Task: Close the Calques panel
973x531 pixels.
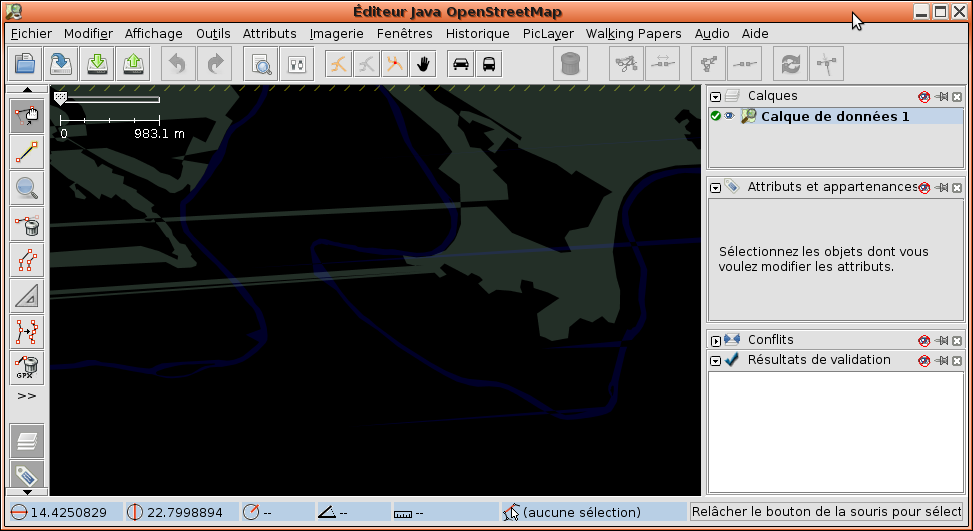Action: click(957, 97)
